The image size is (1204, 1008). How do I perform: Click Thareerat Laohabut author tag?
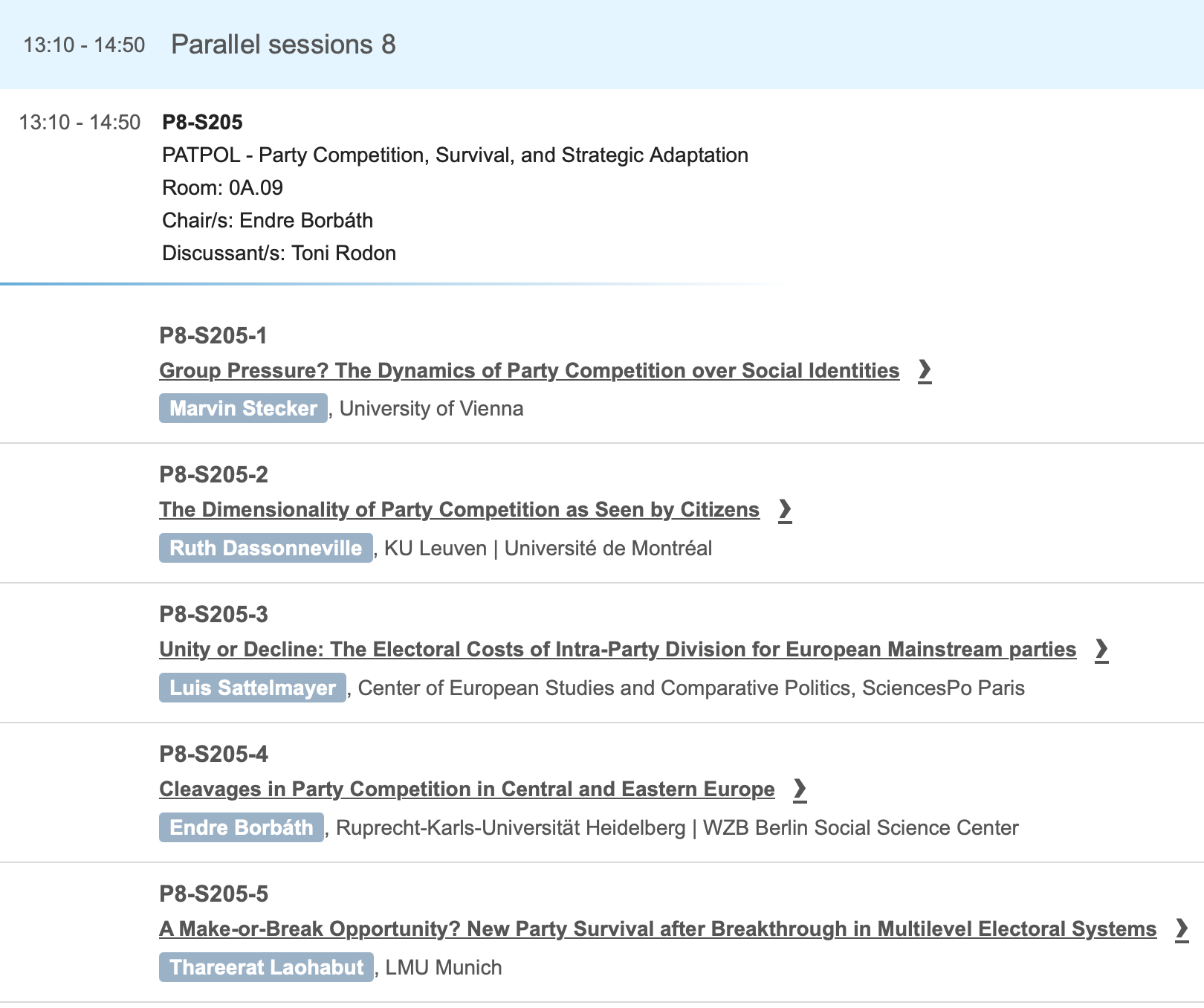pos(266,967)
